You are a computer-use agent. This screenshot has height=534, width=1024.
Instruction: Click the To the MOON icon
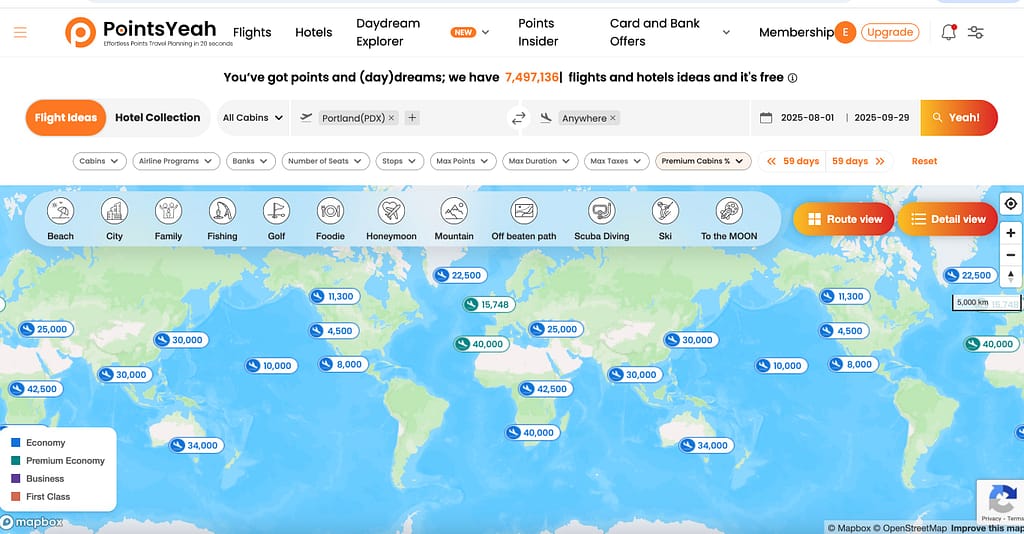tap(728, 211)
